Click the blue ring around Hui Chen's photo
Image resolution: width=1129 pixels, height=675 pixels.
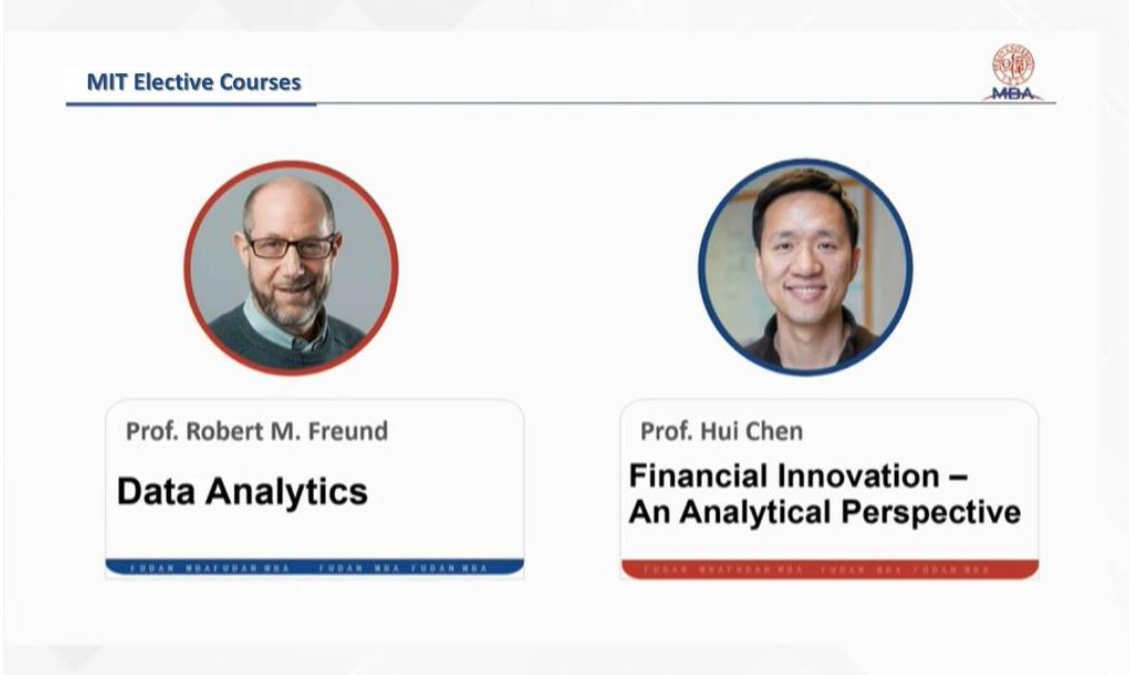702,268
